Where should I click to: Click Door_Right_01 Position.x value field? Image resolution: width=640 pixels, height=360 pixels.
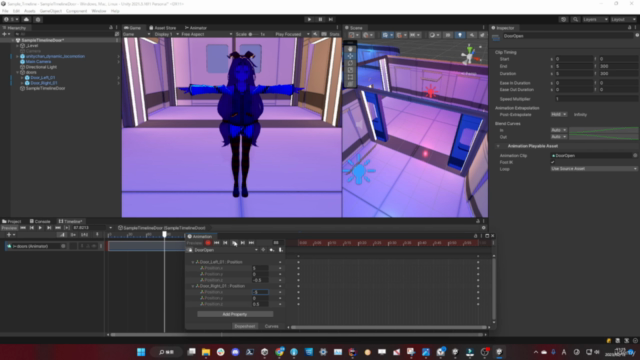(260, 292)
